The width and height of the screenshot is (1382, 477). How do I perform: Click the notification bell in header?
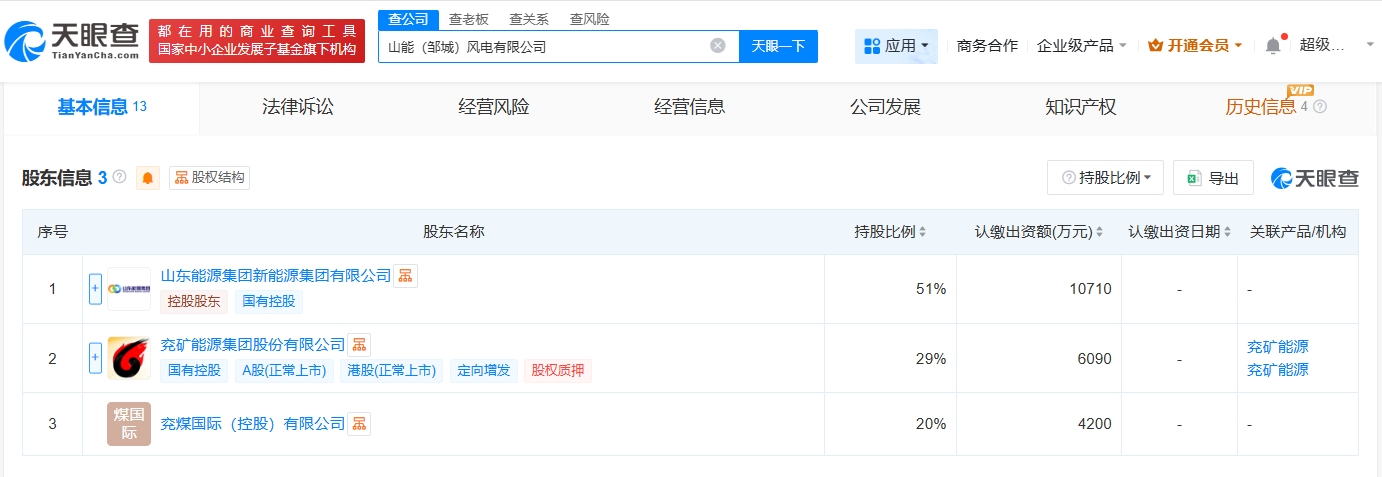tap(1273, 46)
